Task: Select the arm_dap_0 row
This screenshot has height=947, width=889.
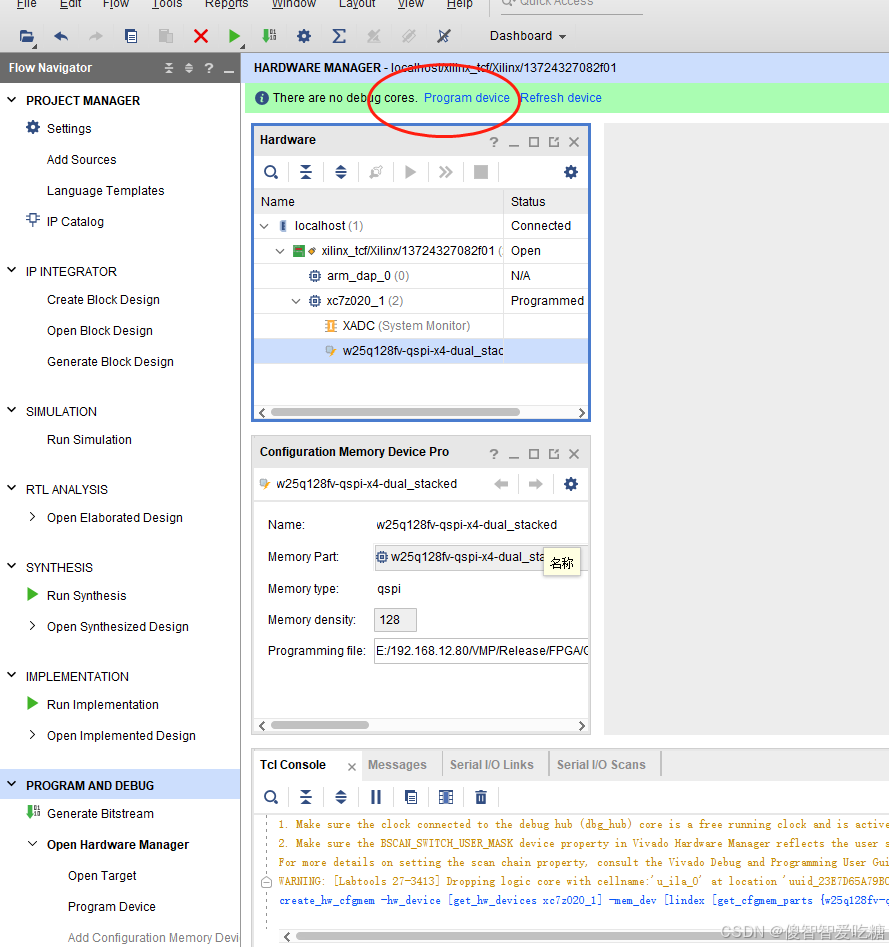Action: pyautogui.click(x=420, y=276)
